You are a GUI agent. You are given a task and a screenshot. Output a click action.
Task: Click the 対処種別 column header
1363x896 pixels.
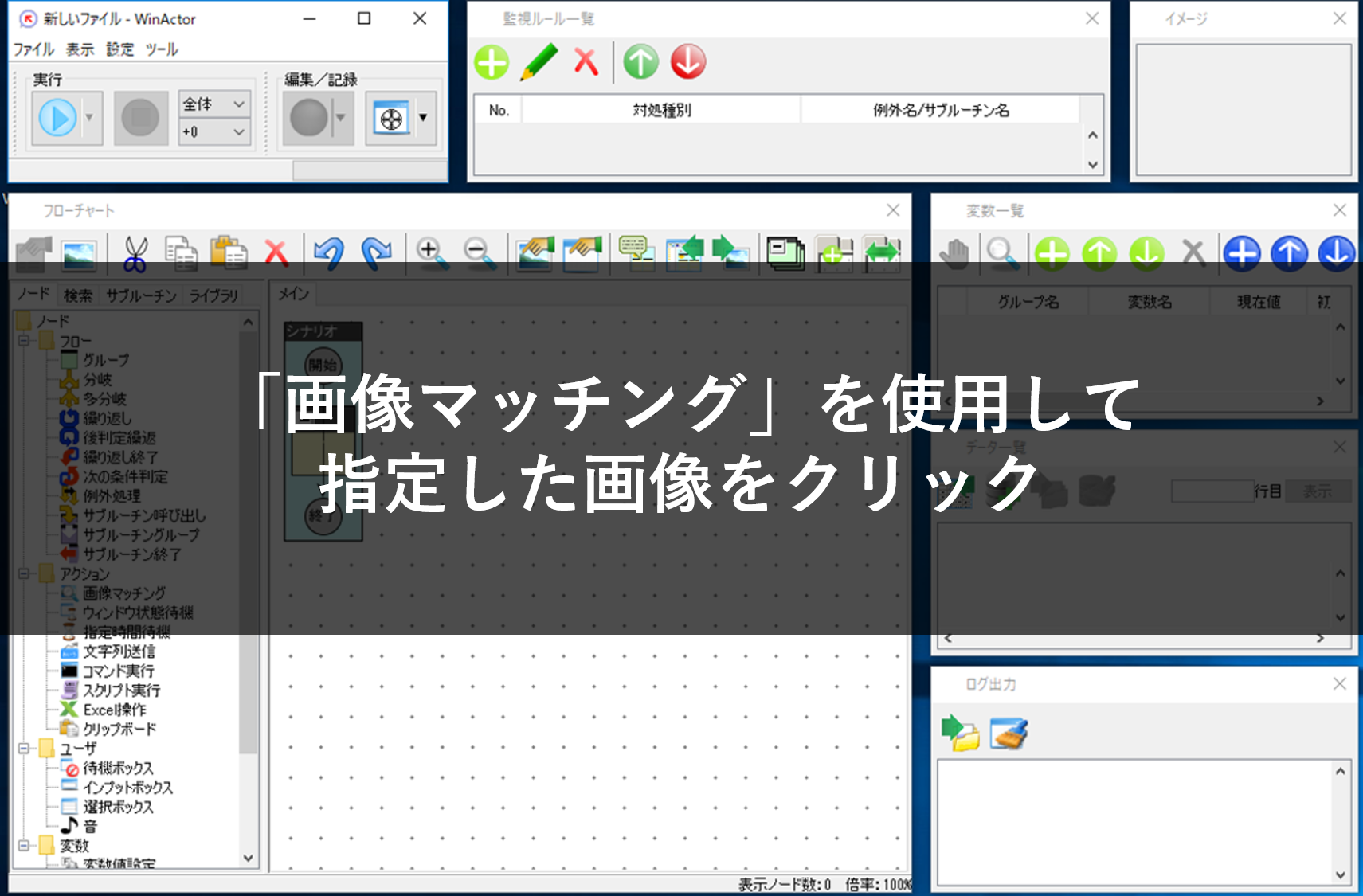(661, 110)
